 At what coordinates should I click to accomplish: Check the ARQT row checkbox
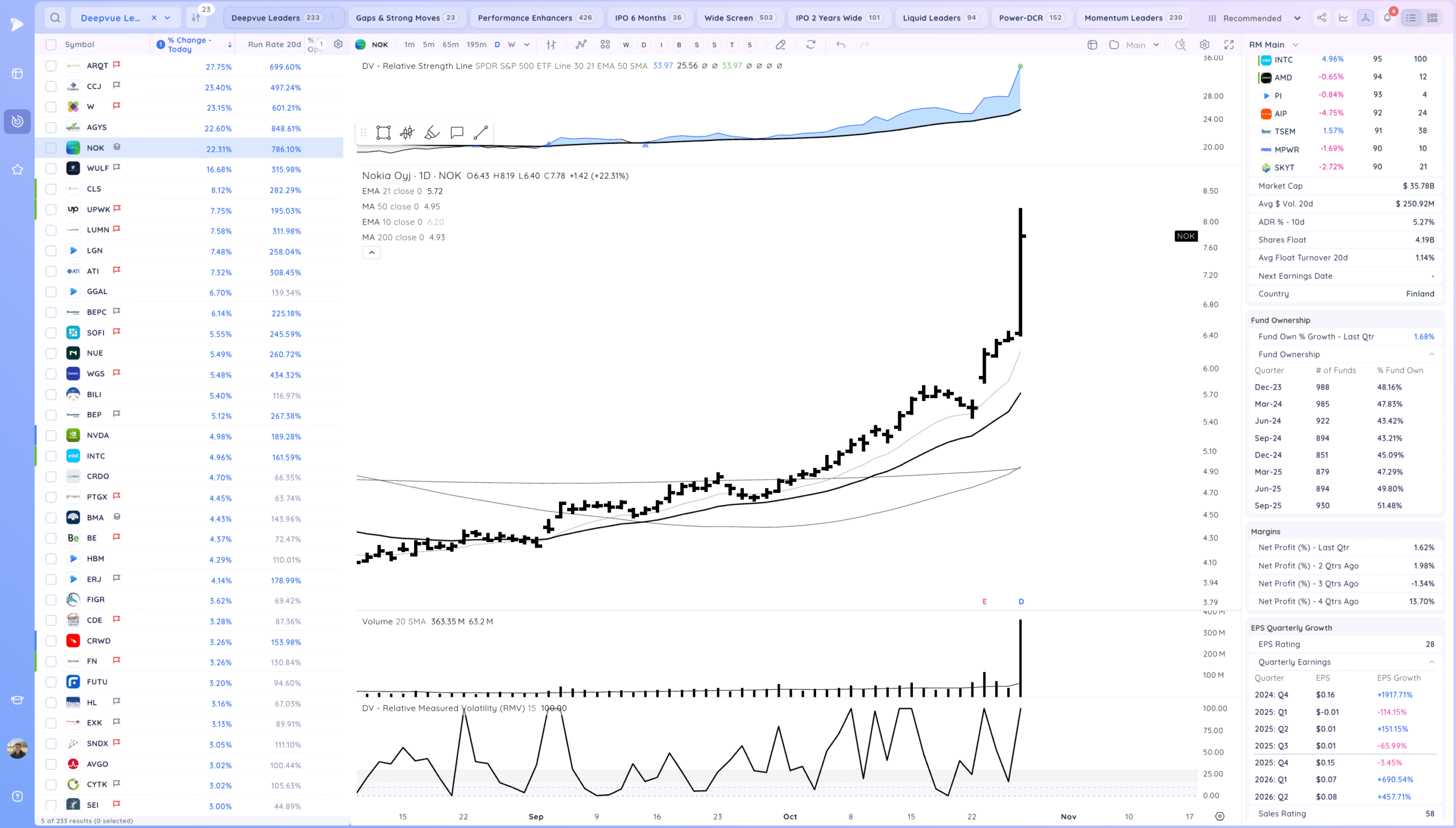(x=51, y=66)
